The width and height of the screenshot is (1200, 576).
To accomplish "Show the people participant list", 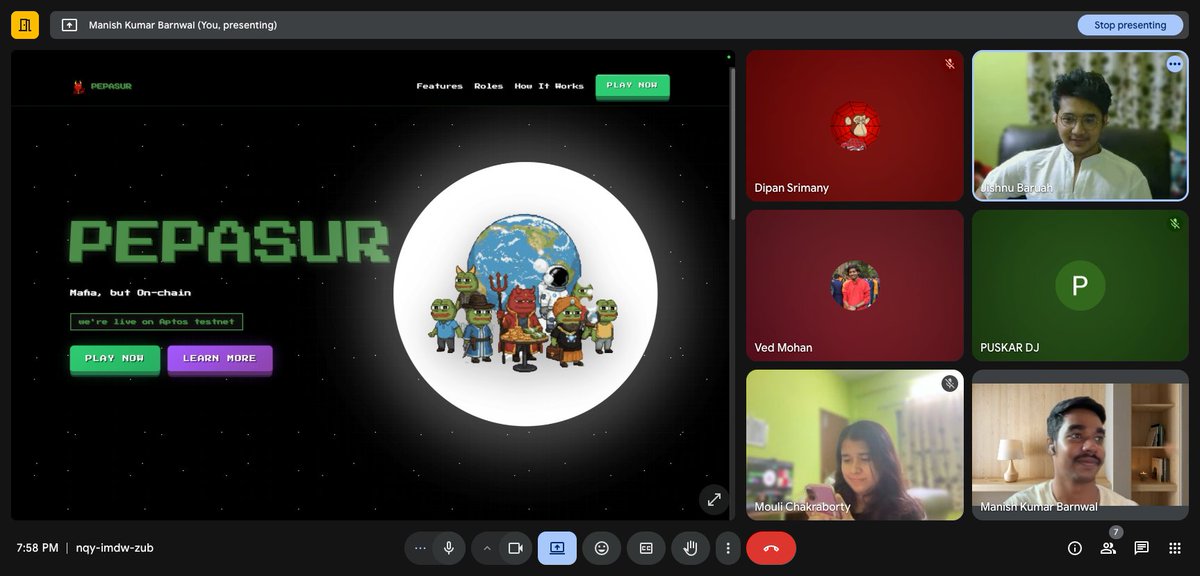I will 1108,548.
